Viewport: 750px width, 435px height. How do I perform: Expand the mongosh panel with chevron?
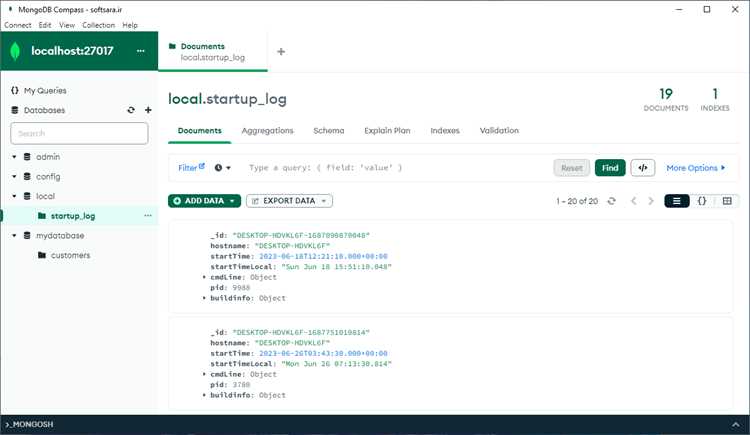click(x=735, y=424)
